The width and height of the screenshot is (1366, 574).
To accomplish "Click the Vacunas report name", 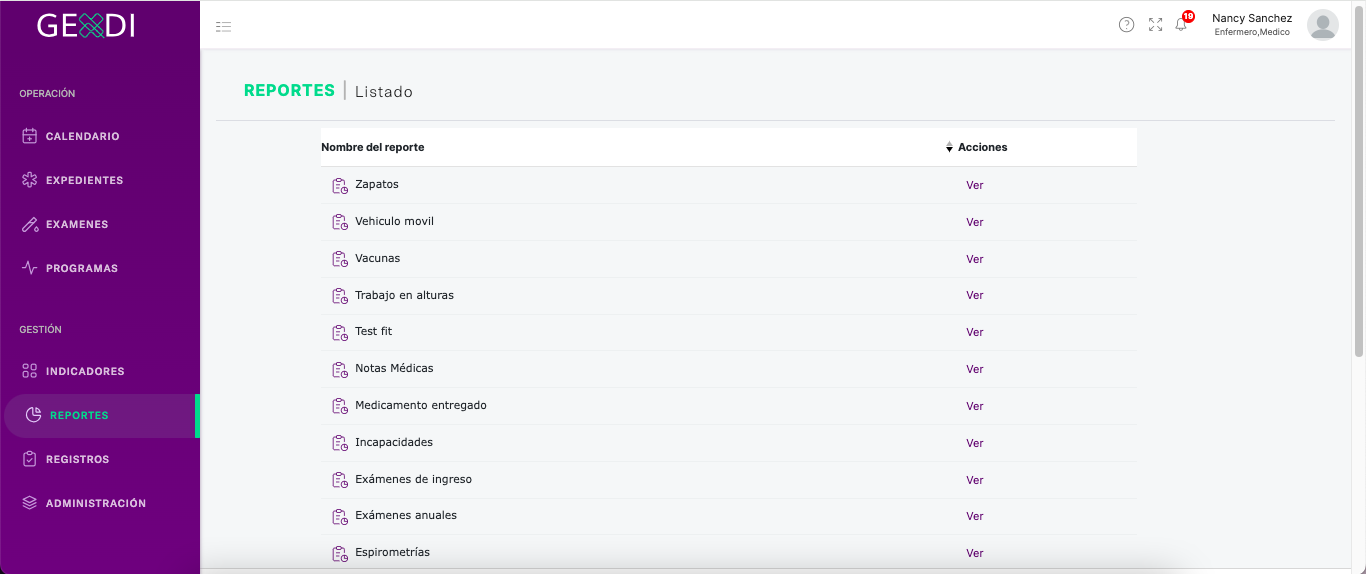I will (x=378, y=258).
